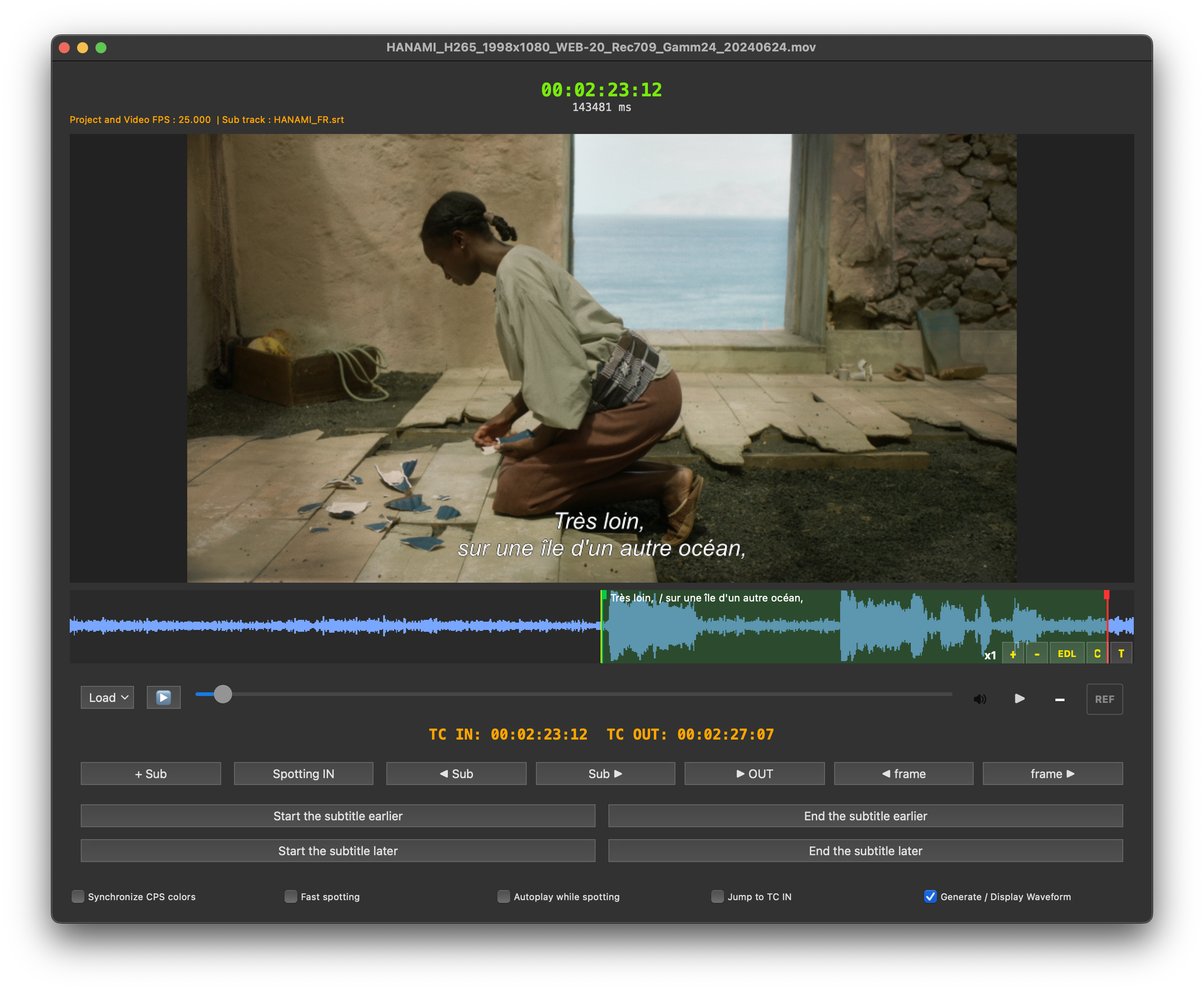Minimize the window with the yellow button
Image resolution: width=1204 pixels, height=991 pixels.
(x=83, y=48)
